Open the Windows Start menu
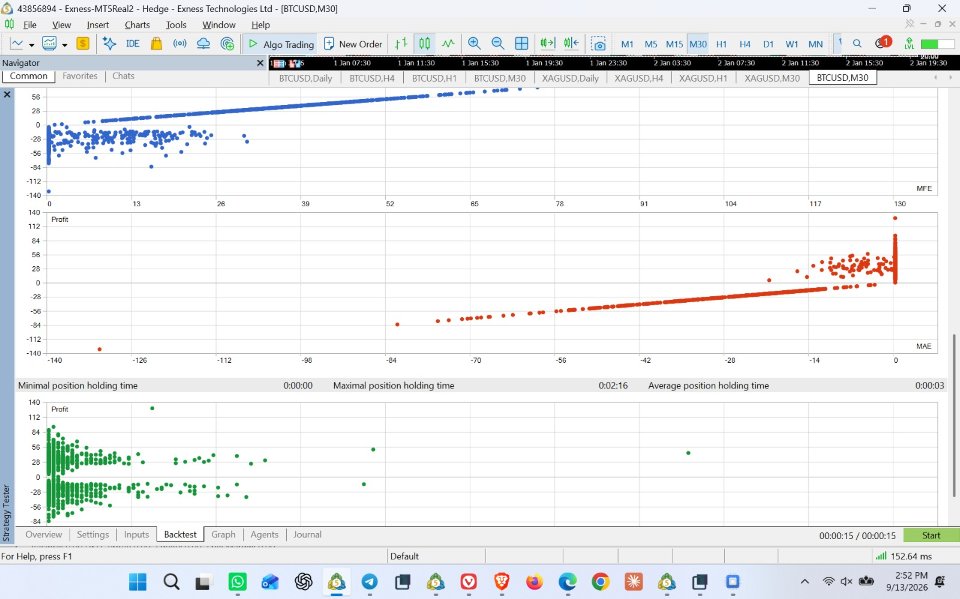This screenshot has height=599, width=960. tap(138, 581)
